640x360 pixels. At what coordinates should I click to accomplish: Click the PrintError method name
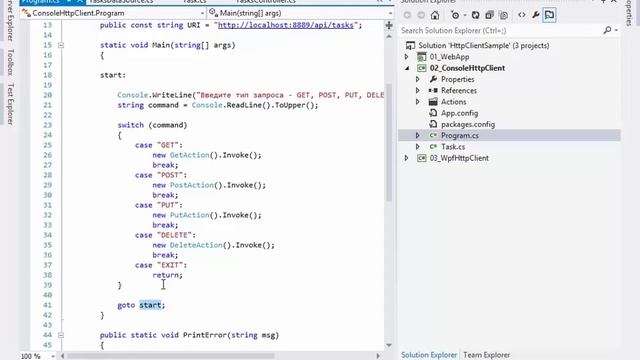(204, 335)
